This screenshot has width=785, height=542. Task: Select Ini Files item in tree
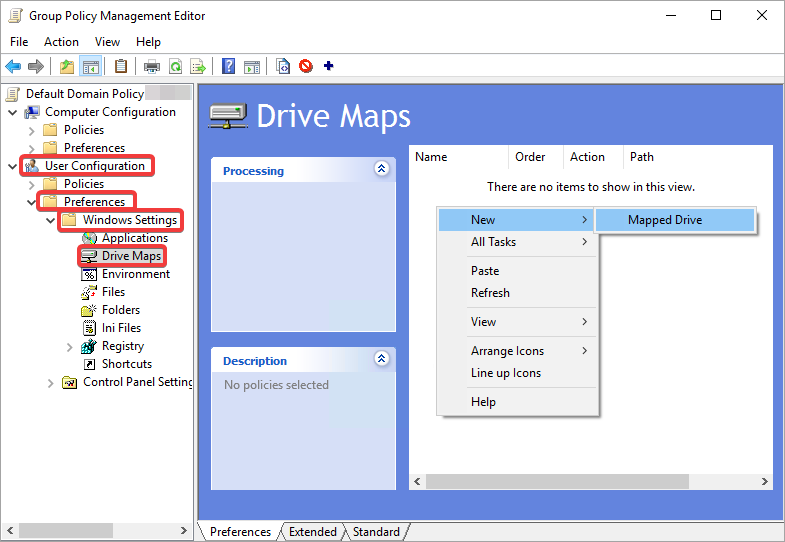[121, 328]
